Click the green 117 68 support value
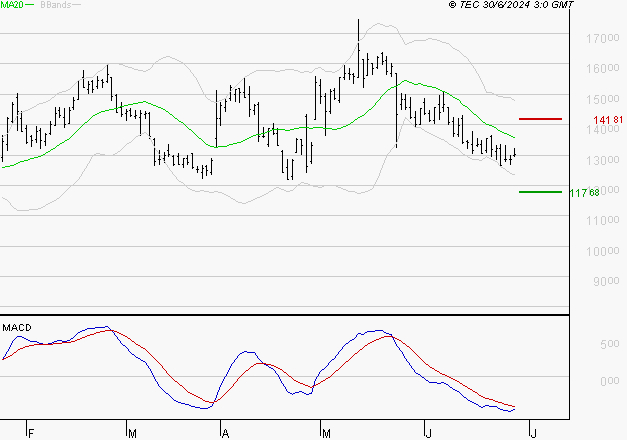627x440 pixels. pyautogui.click(x=584, y=193)
